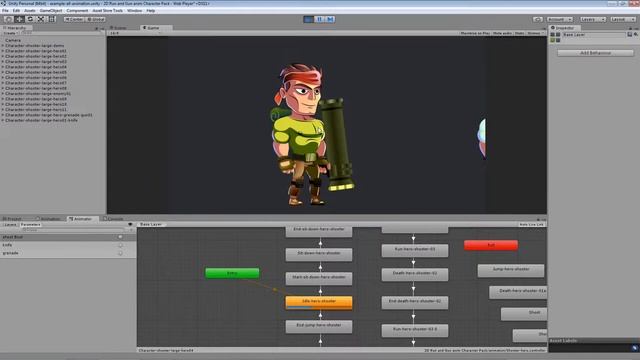Image resolution: width=640 pixels, height=360 pixels.
Task: Open the Game view aspect ratio dropdown
Action: (x=135, y=33)
